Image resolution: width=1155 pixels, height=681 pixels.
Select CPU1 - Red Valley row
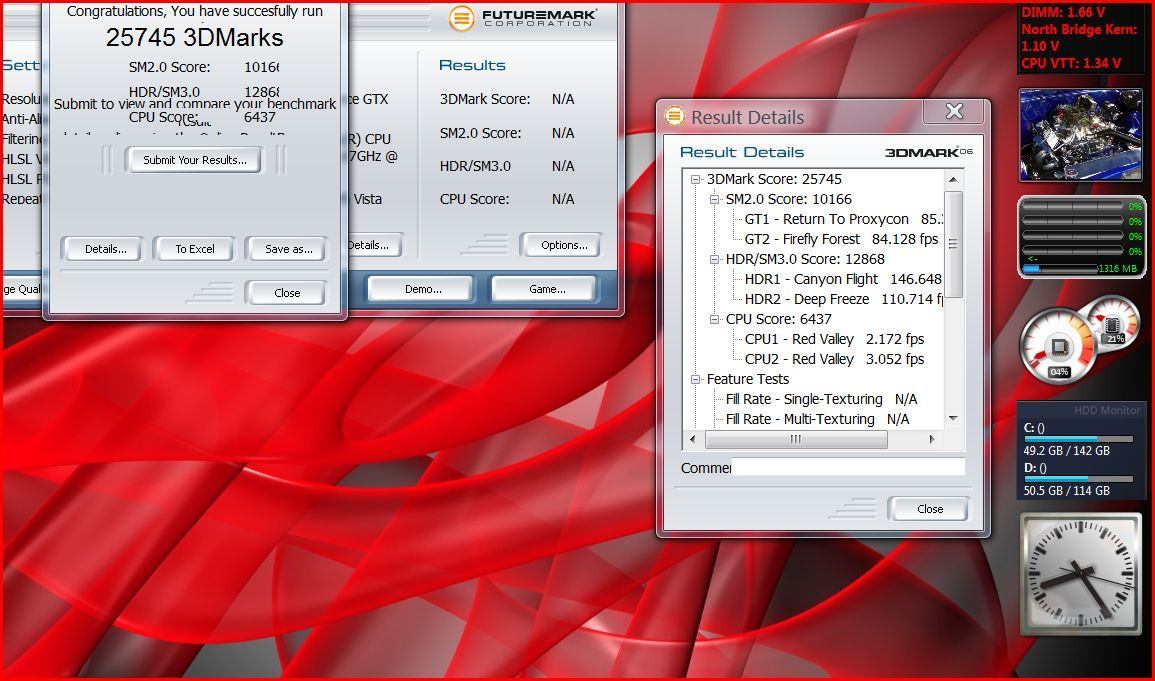[834, 339]
